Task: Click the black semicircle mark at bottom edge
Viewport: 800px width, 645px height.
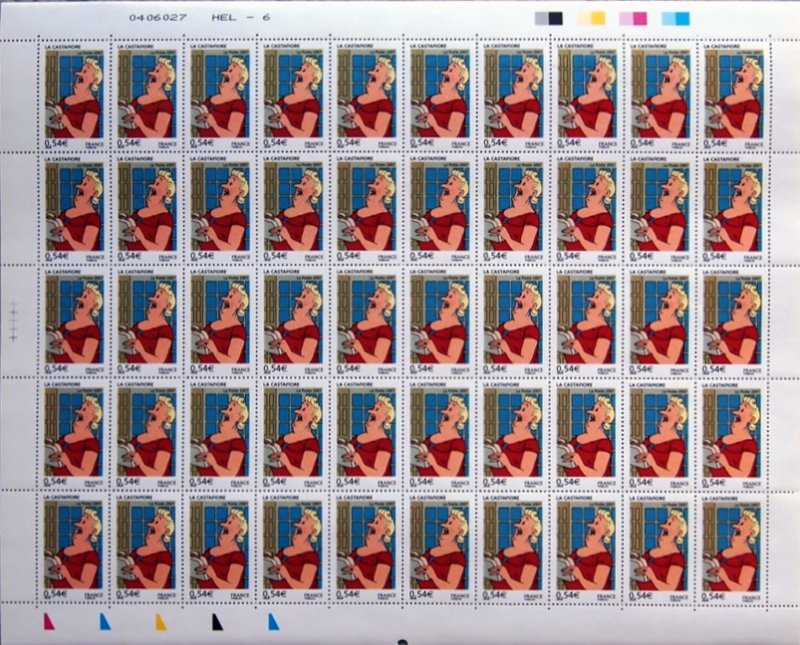Action: point(402,641)
